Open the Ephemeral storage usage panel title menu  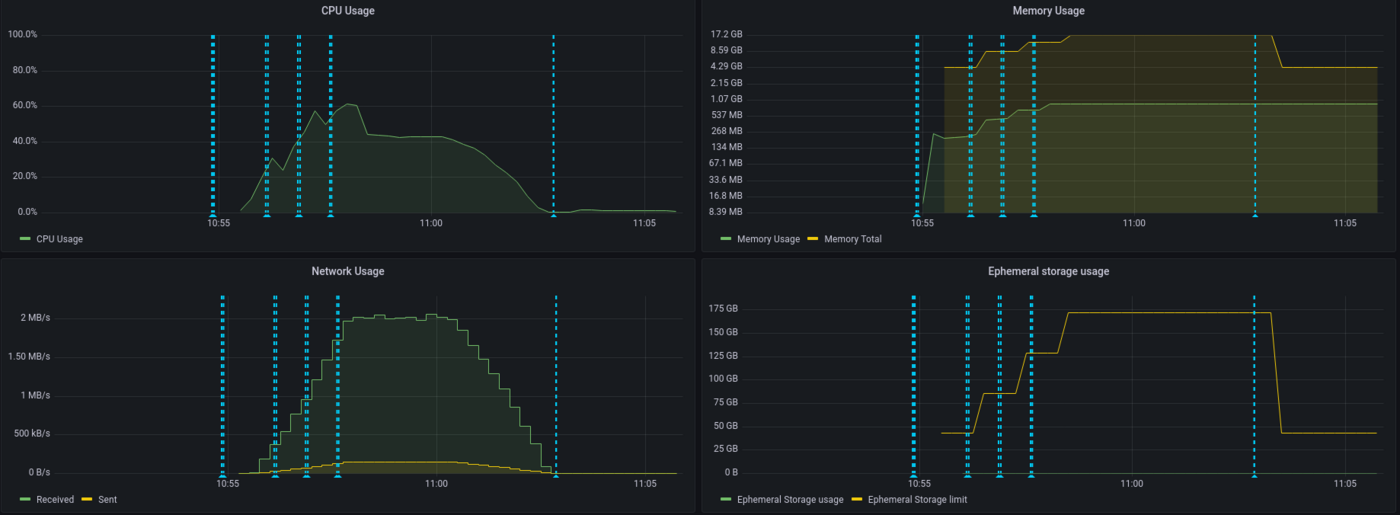(1048, 271)
